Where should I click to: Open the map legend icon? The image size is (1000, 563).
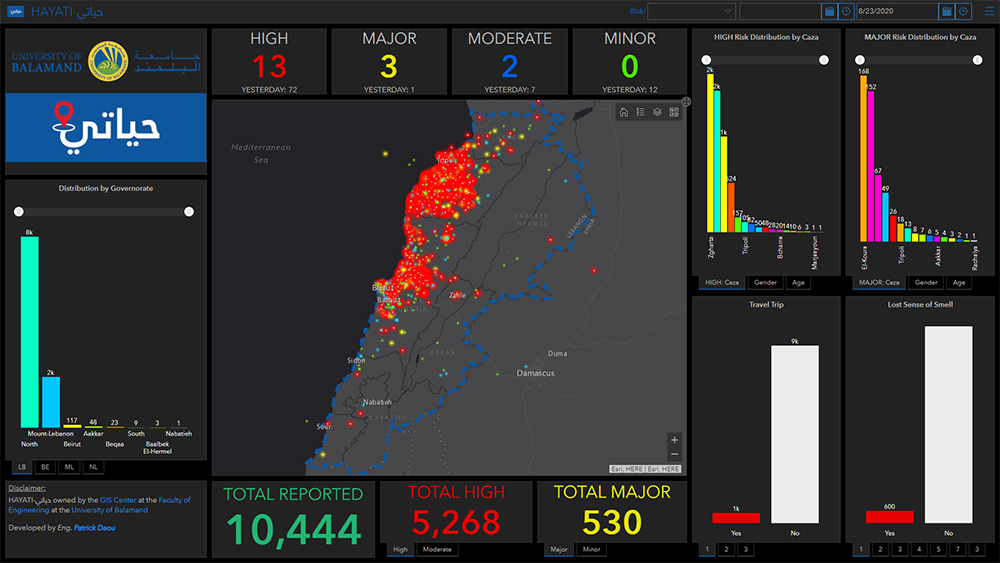point(640,112)
